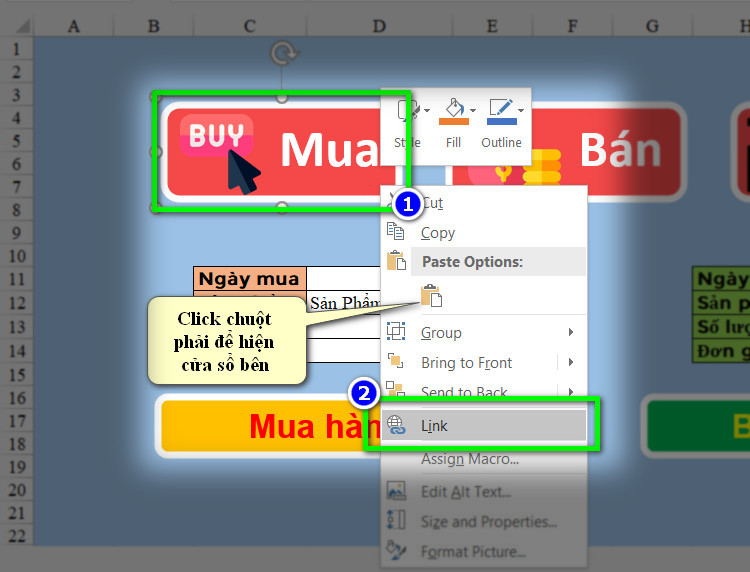Click the BUY cursor icon on picture
750x572 pixels.
[x=221, y=153]
